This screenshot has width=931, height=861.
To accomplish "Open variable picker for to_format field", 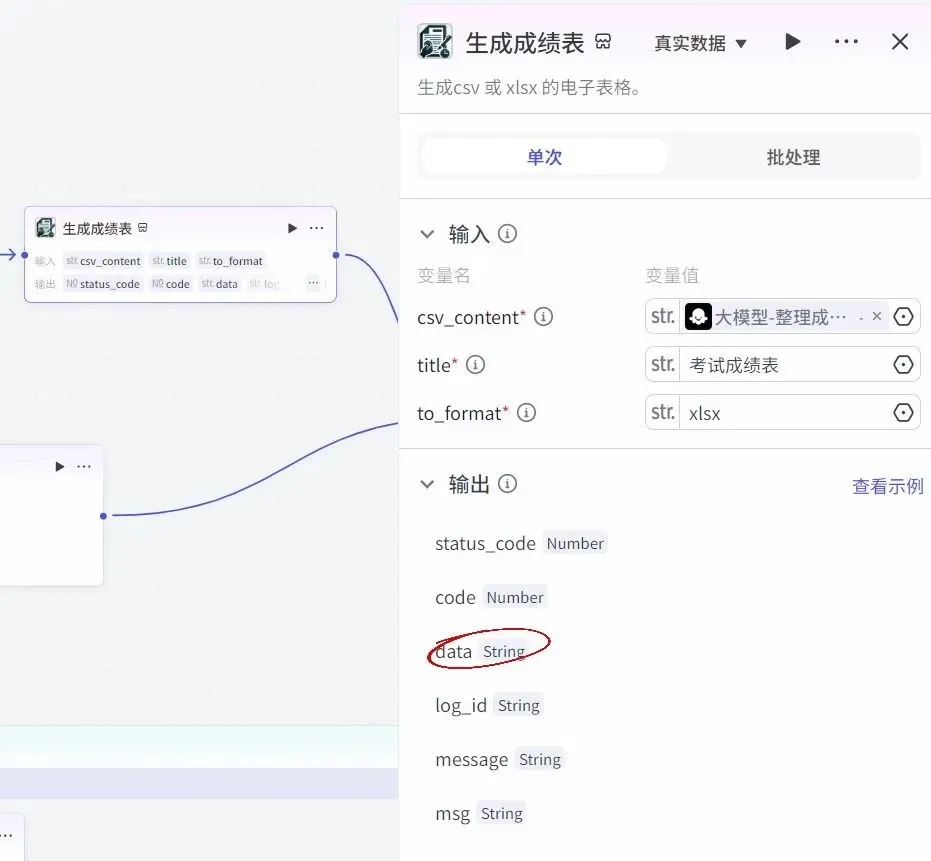I will point(903,412).
